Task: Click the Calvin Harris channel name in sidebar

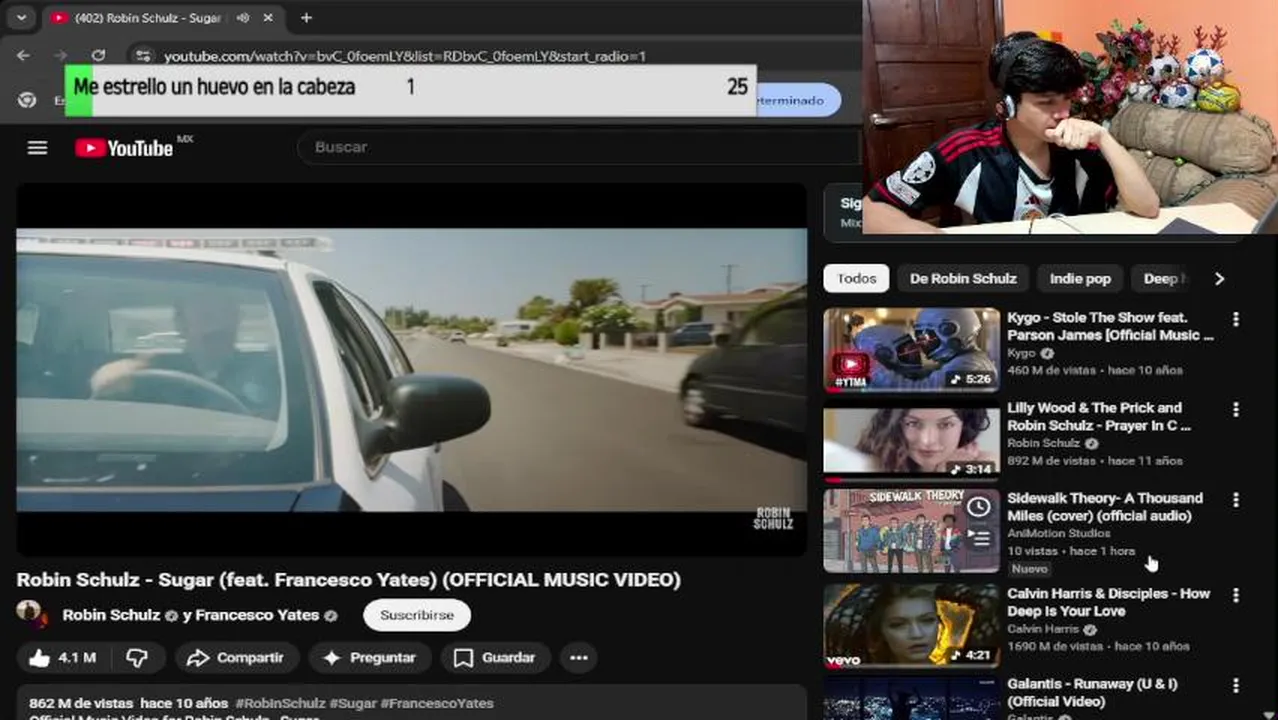Action: point(1043,629)
